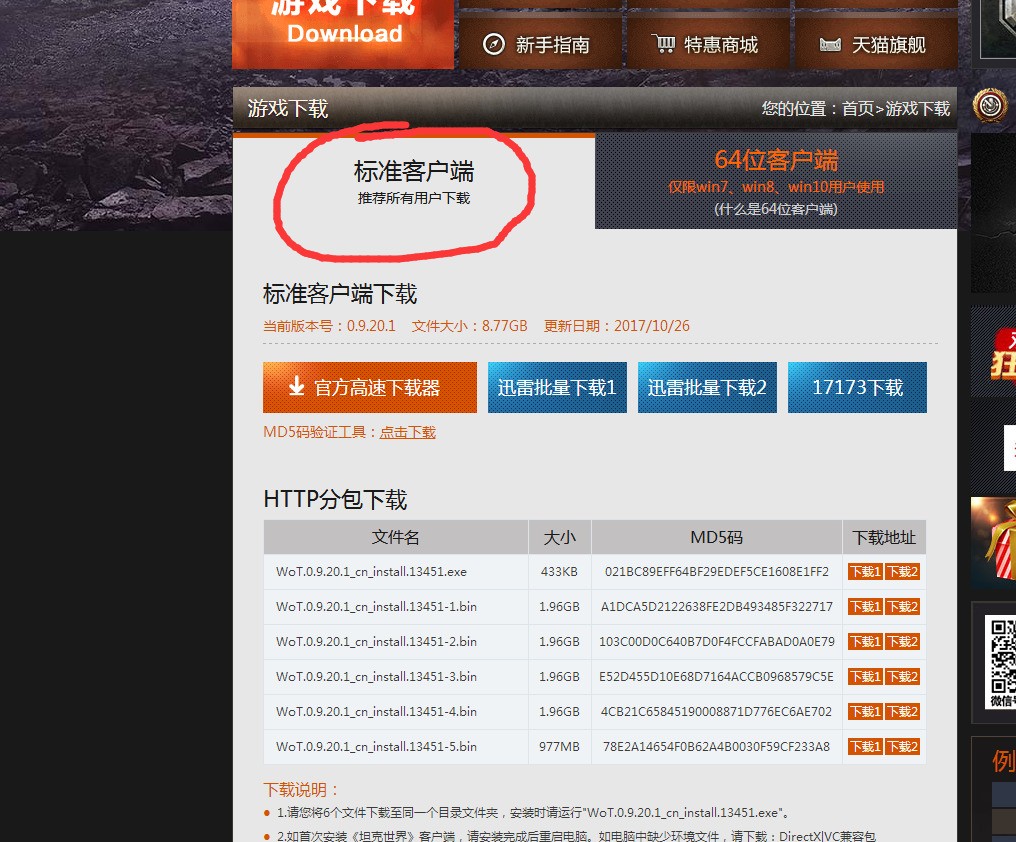Open the MD5 tool 点击下载 link
This screenshot has height=842, width=1016.
click(407, 432)
